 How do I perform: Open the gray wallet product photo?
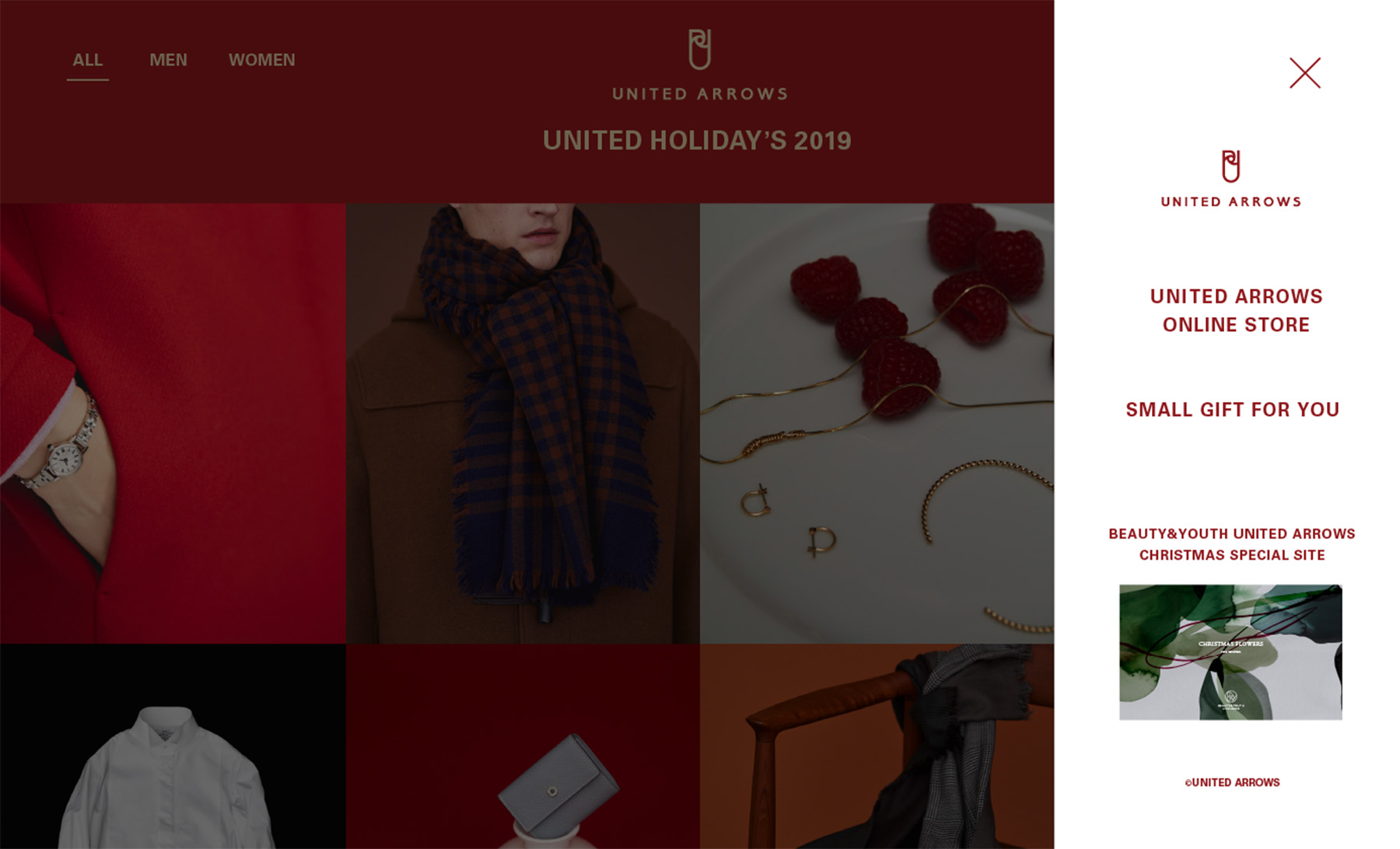click(523, 746)
